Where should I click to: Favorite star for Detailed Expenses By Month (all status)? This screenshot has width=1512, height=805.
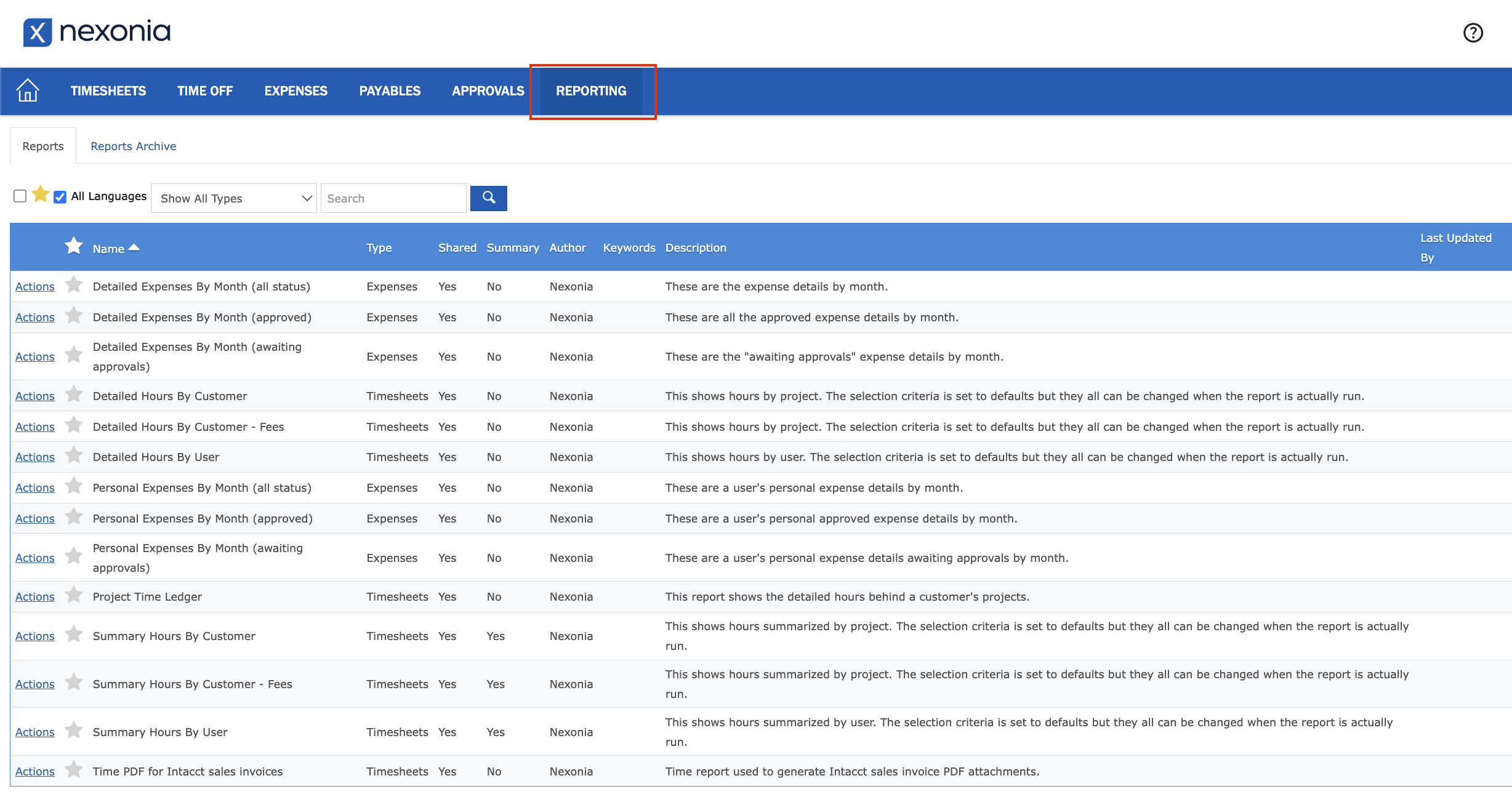74,285
